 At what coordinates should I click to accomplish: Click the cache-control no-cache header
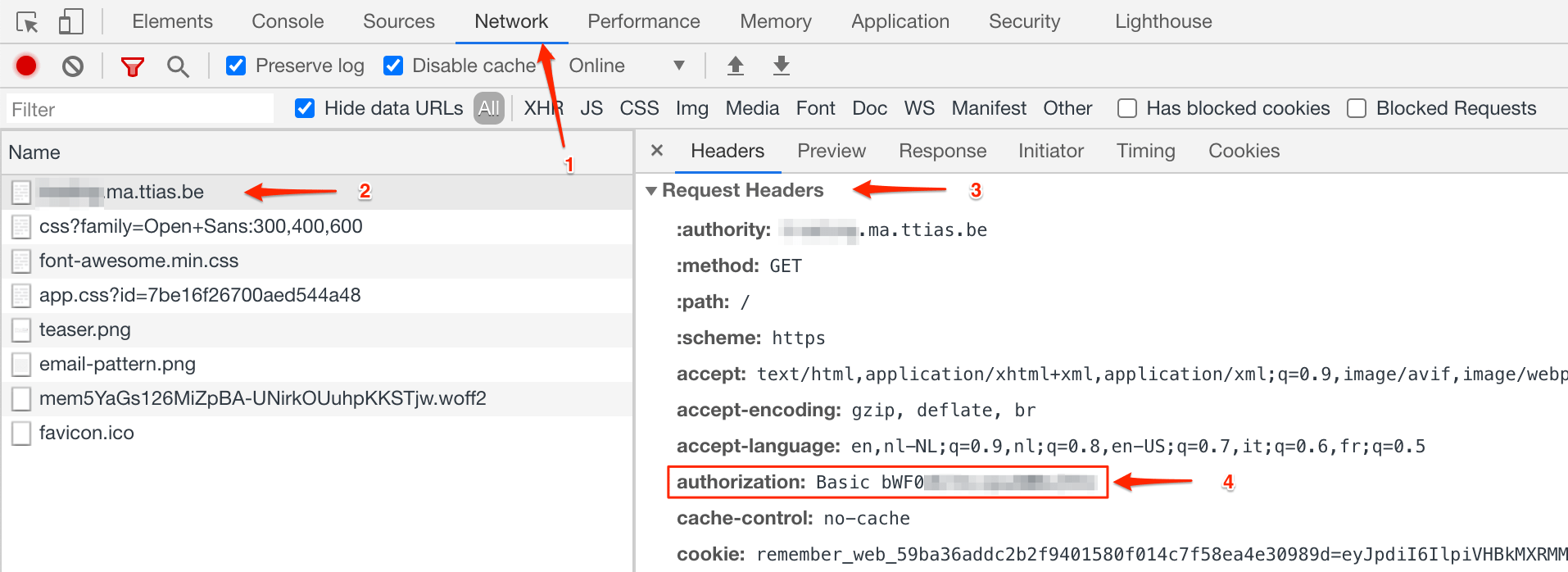tap(793, 518)
